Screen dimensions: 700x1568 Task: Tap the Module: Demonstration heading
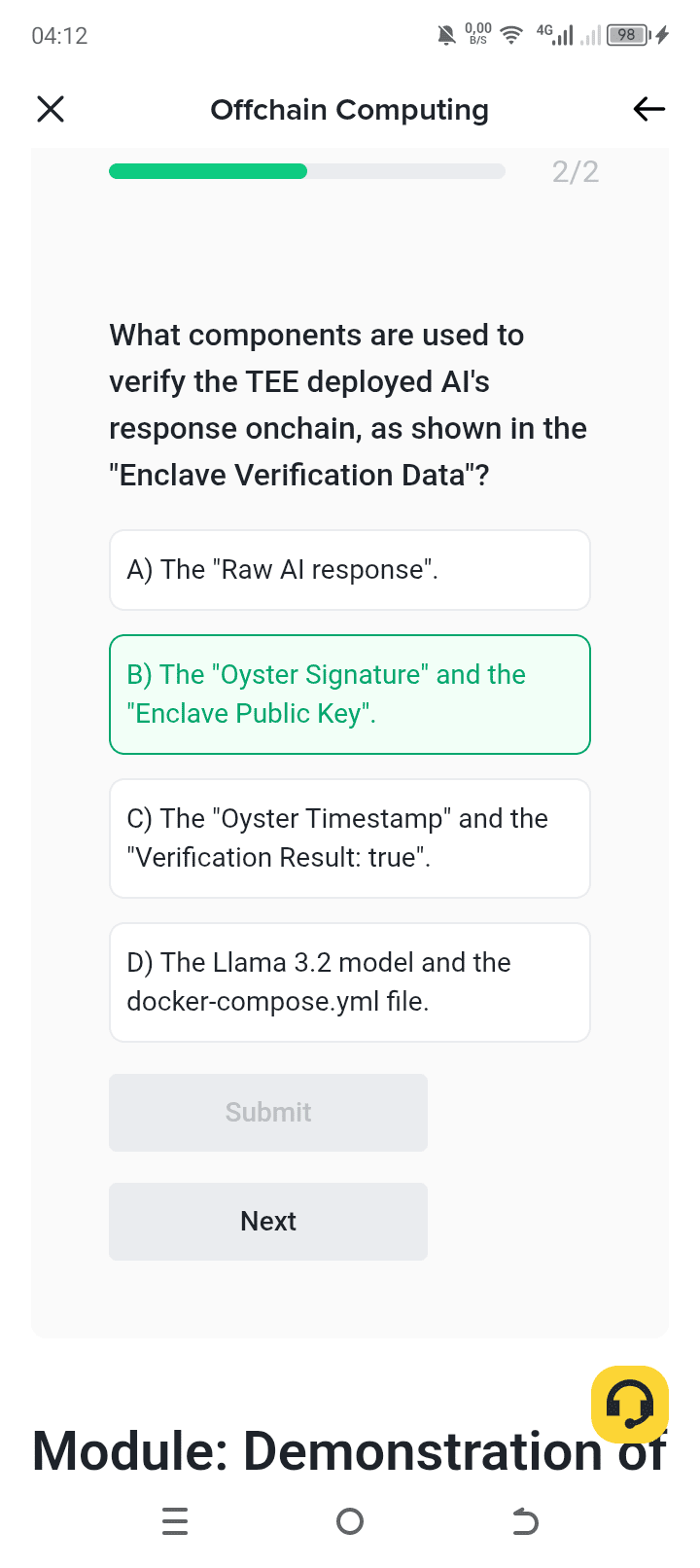[348, 1451]
